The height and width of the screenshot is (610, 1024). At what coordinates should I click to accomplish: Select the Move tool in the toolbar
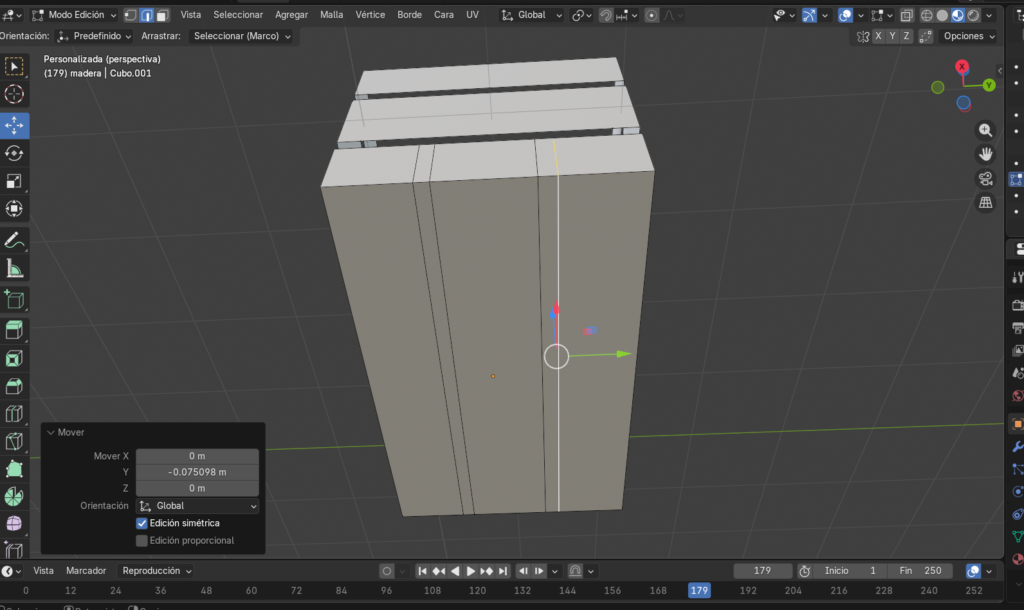[15, 125]
